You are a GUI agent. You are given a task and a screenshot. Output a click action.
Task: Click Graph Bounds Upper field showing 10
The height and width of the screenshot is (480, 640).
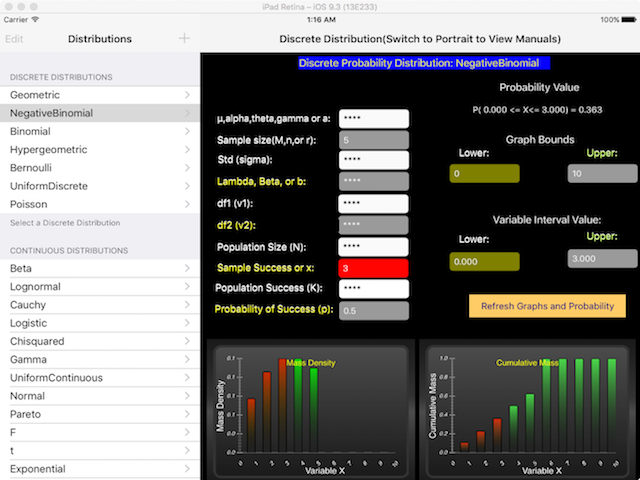[x=602, y=173]
